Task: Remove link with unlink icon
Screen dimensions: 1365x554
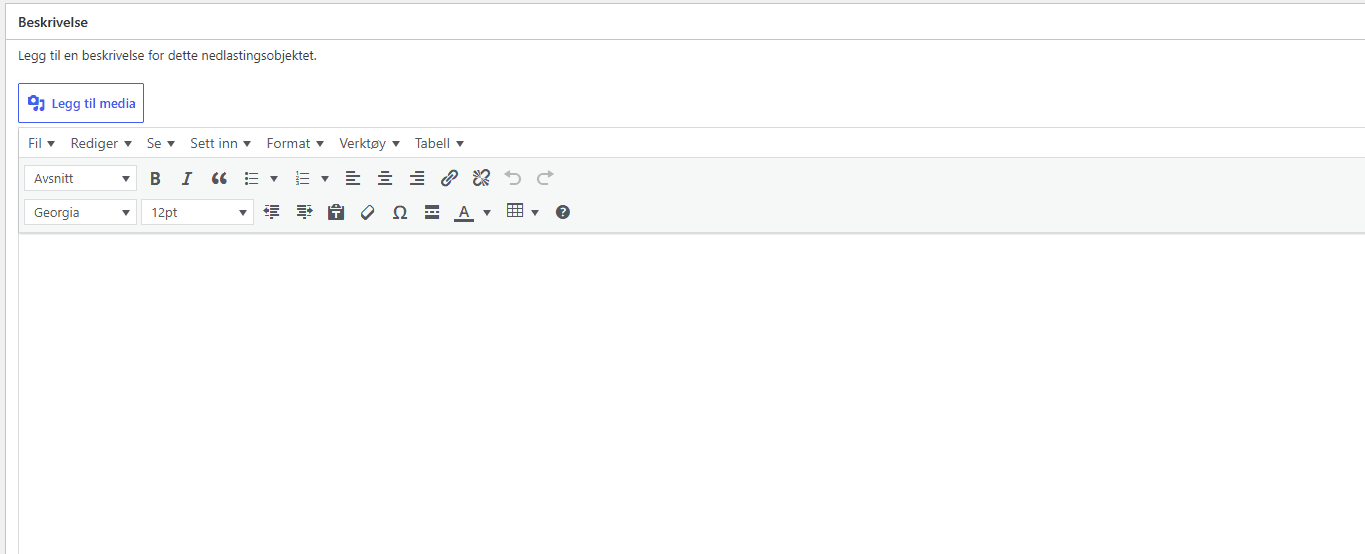Action: [481, 178]
